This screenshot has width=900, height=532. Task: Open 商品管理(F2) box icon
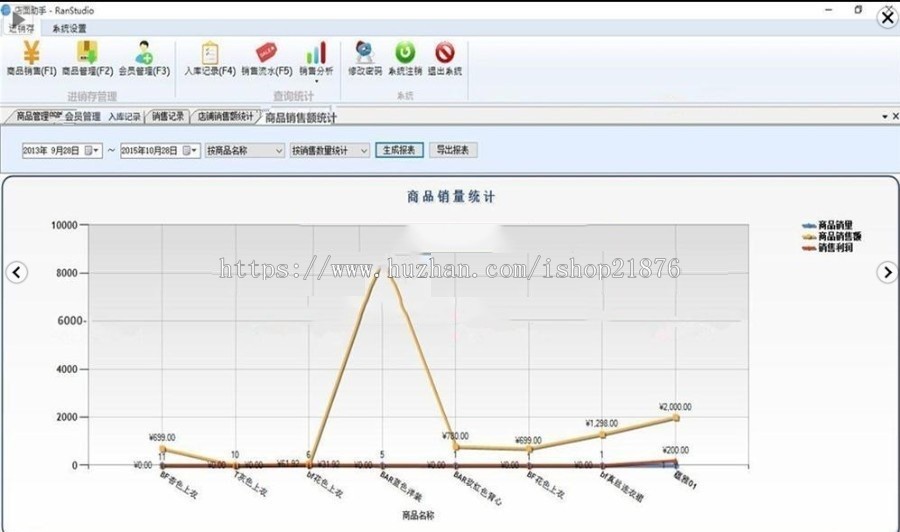click(x=87, y=52)
